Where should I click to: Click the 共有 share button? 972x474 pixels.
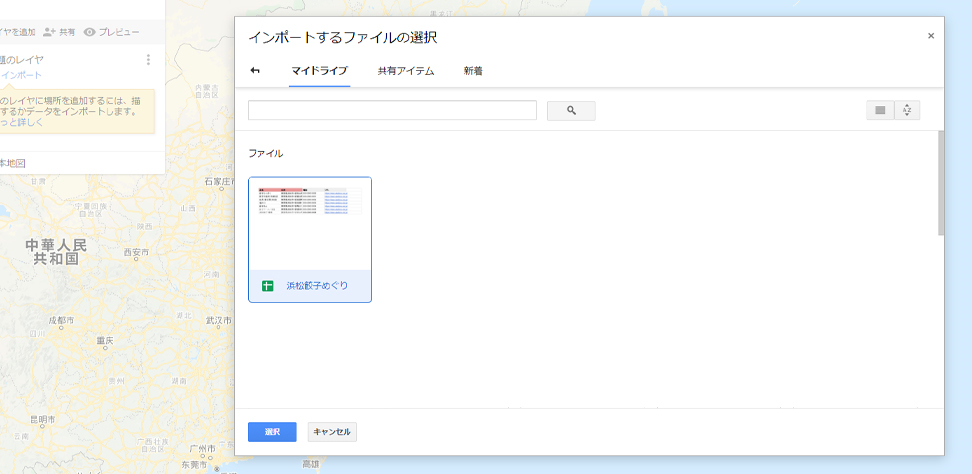(67, 32)
